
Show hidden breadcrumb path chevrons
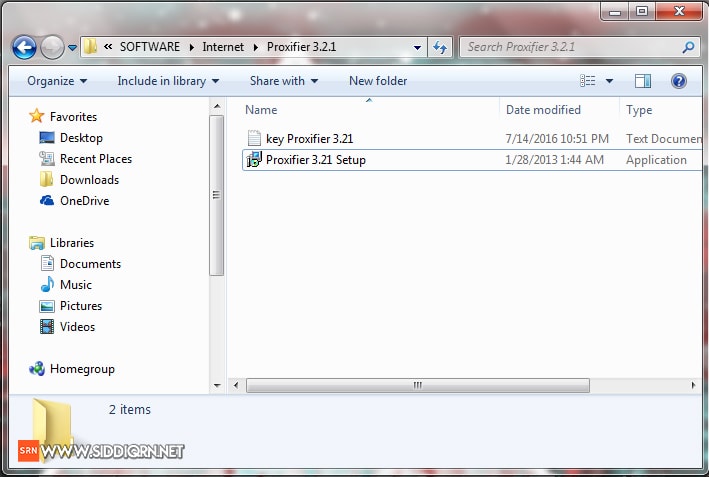(108, 47)
